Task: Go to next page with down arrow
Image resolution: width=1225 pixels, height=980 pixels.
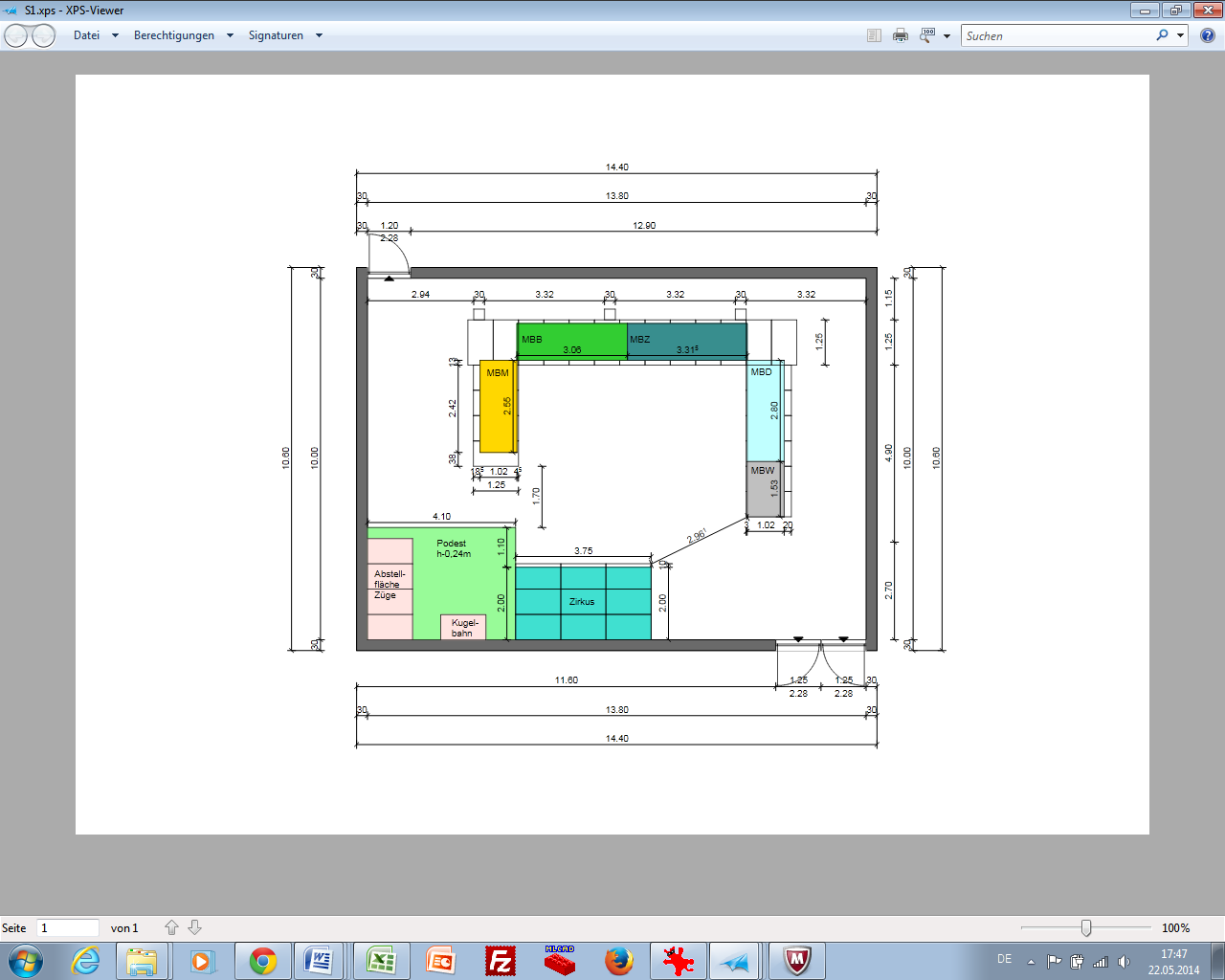Action: (x=194, y=927)
